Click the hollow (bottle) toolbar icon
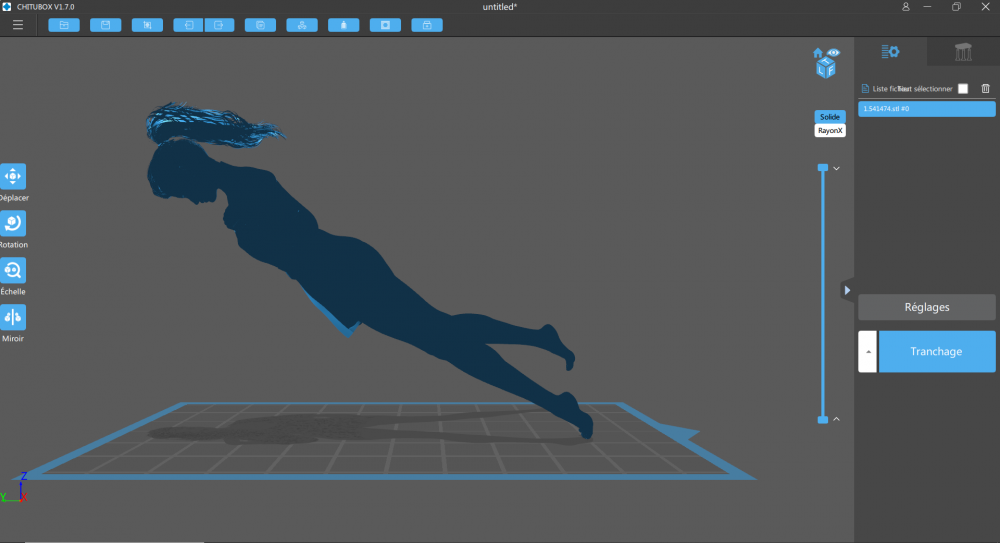 click(x=344, y=25)
